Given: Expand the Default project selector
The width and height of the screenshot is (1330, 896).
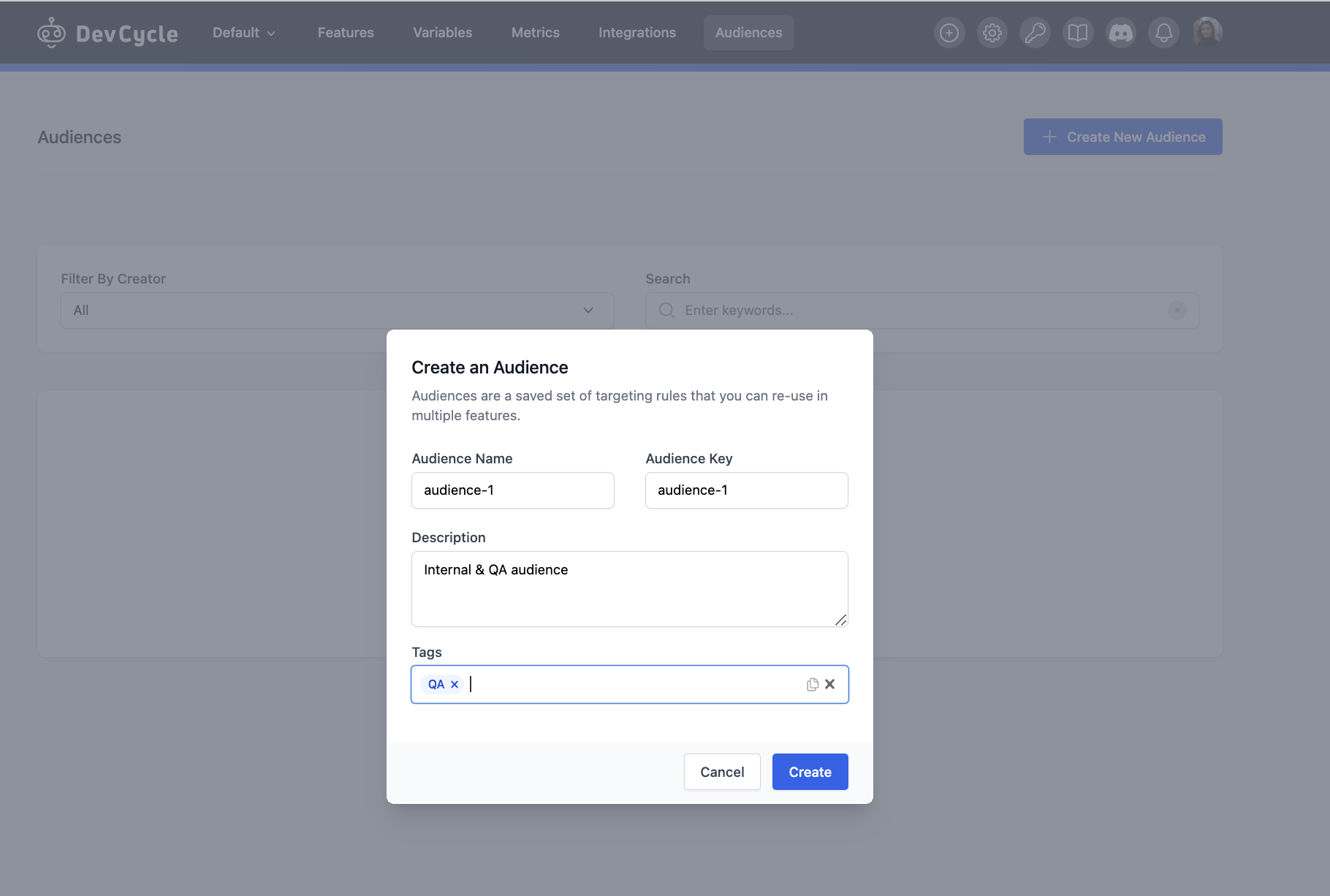Looking at the screenshot, I should pyautogui.click(x=244, y=32).
